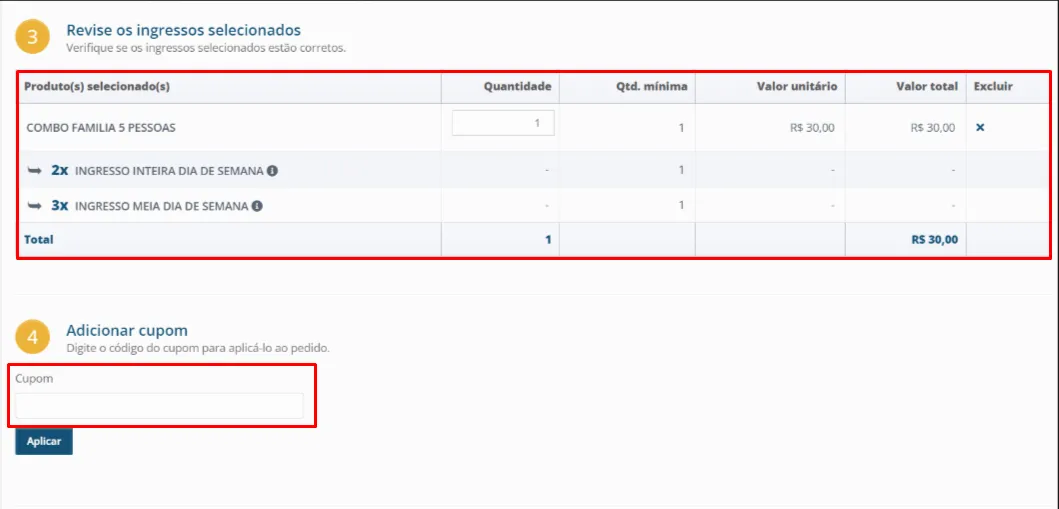Click the Produto(s) selecionado(s) column header

coord(97,86)
